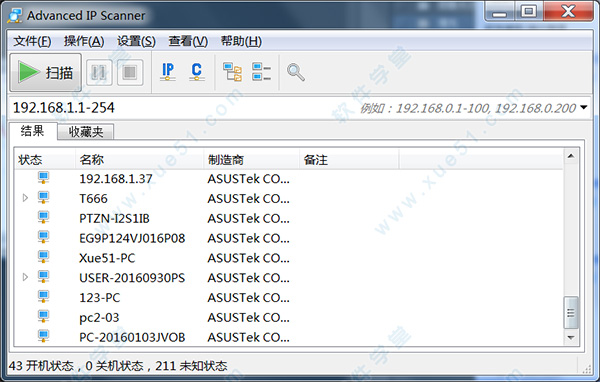Sort by the 状态 column header
This screenshot has height=382, width=600.
tap(45, 160)
